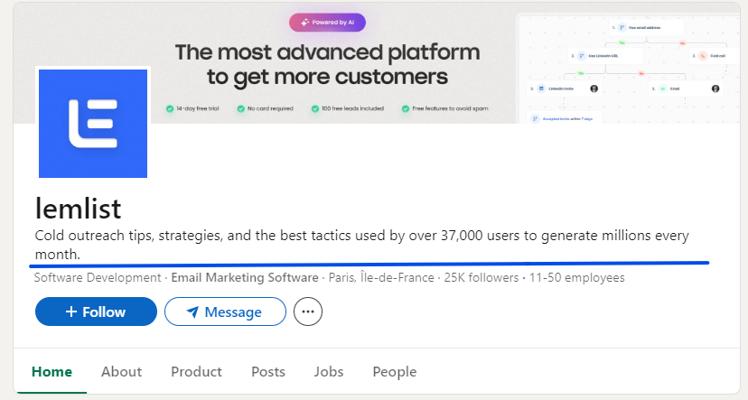Select the Home tab

(x=52, y=372)
